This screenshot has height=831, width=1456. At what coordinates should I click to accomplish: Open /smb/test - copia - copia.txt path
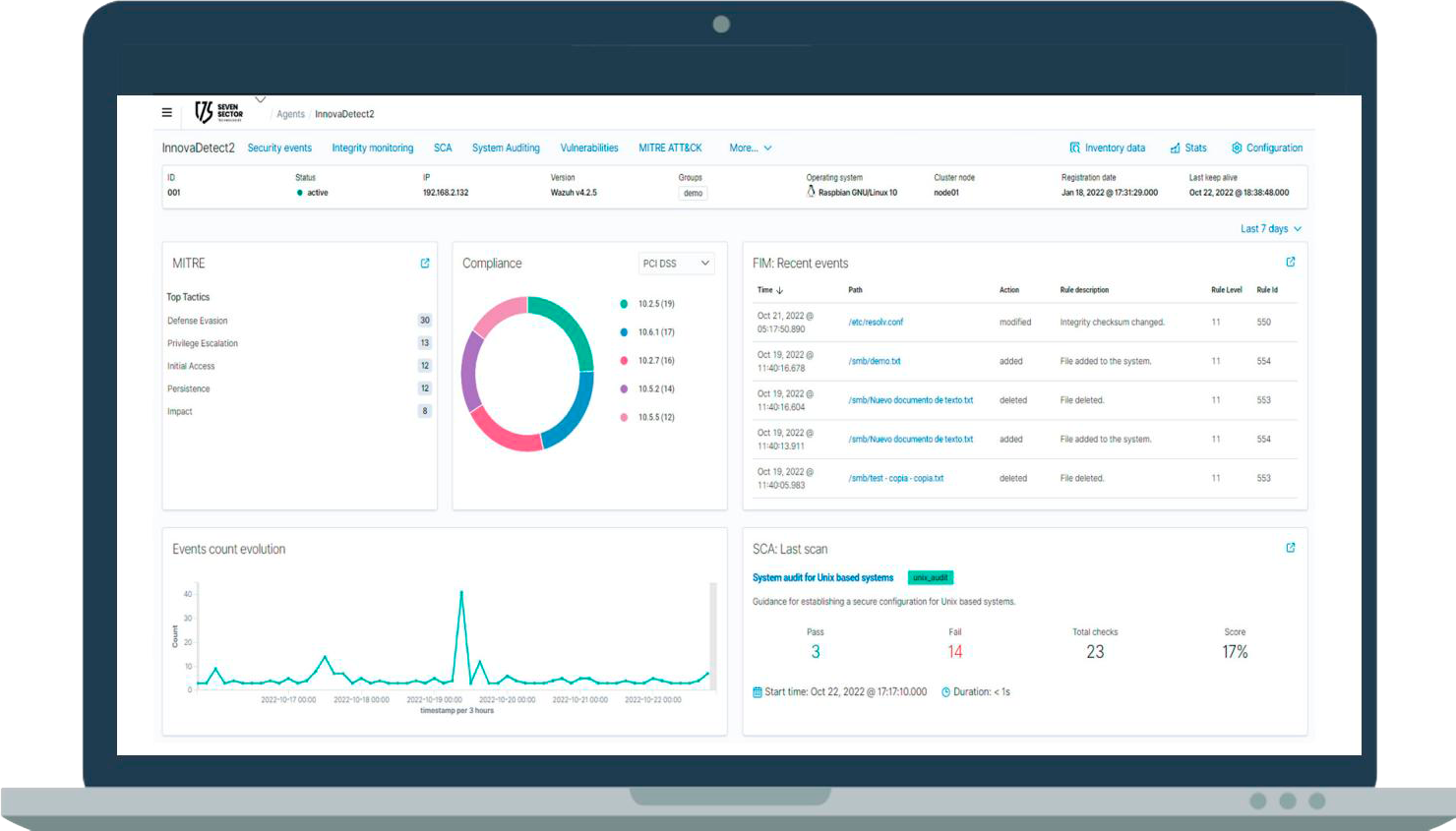896,478
